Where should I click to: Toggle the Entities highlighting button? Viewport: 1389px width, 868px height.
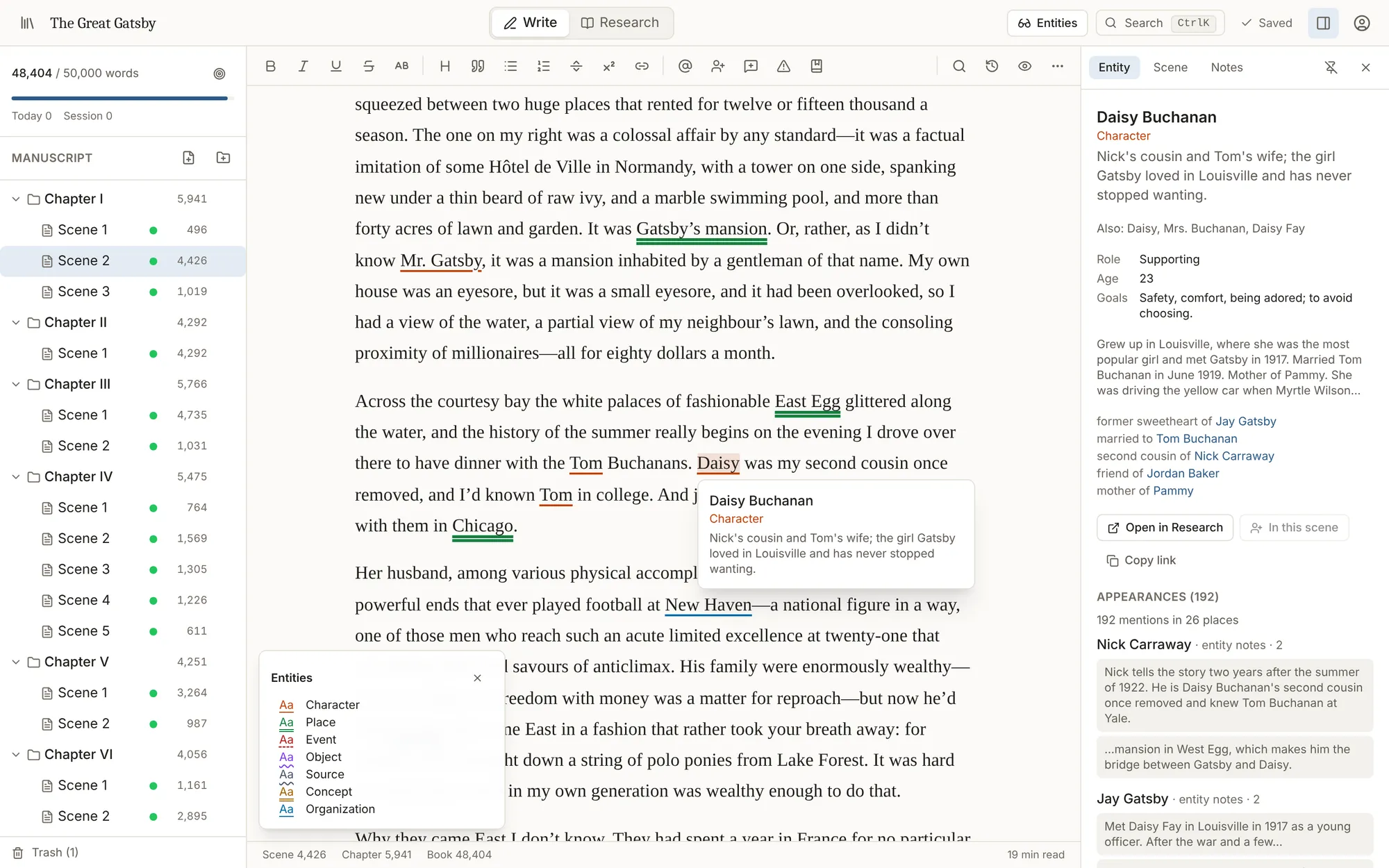coord(1047,23)
